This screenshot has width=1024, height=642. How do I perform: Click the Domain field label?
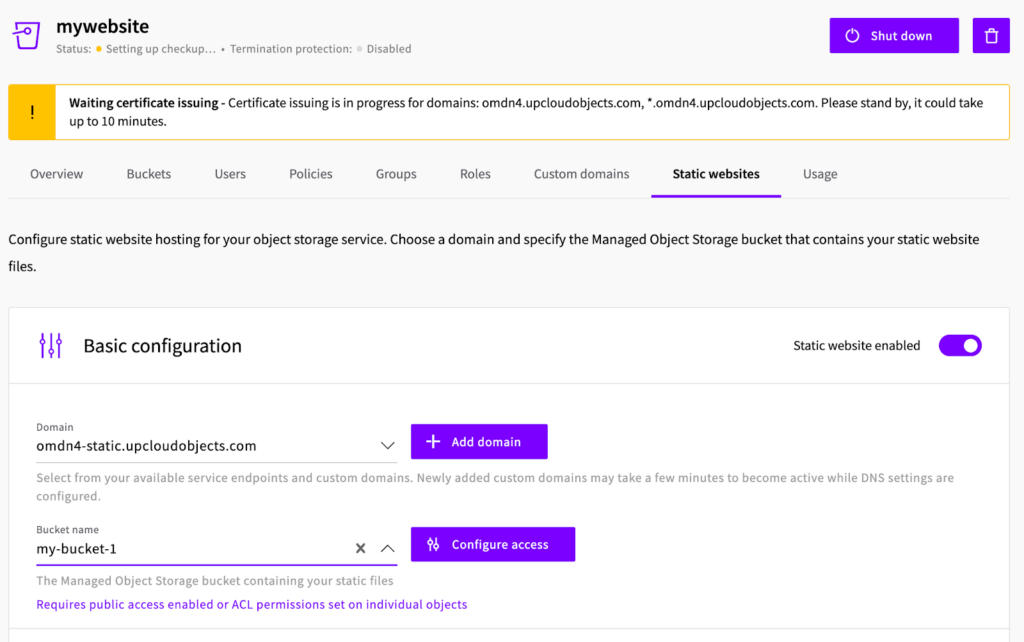[55, 426]
